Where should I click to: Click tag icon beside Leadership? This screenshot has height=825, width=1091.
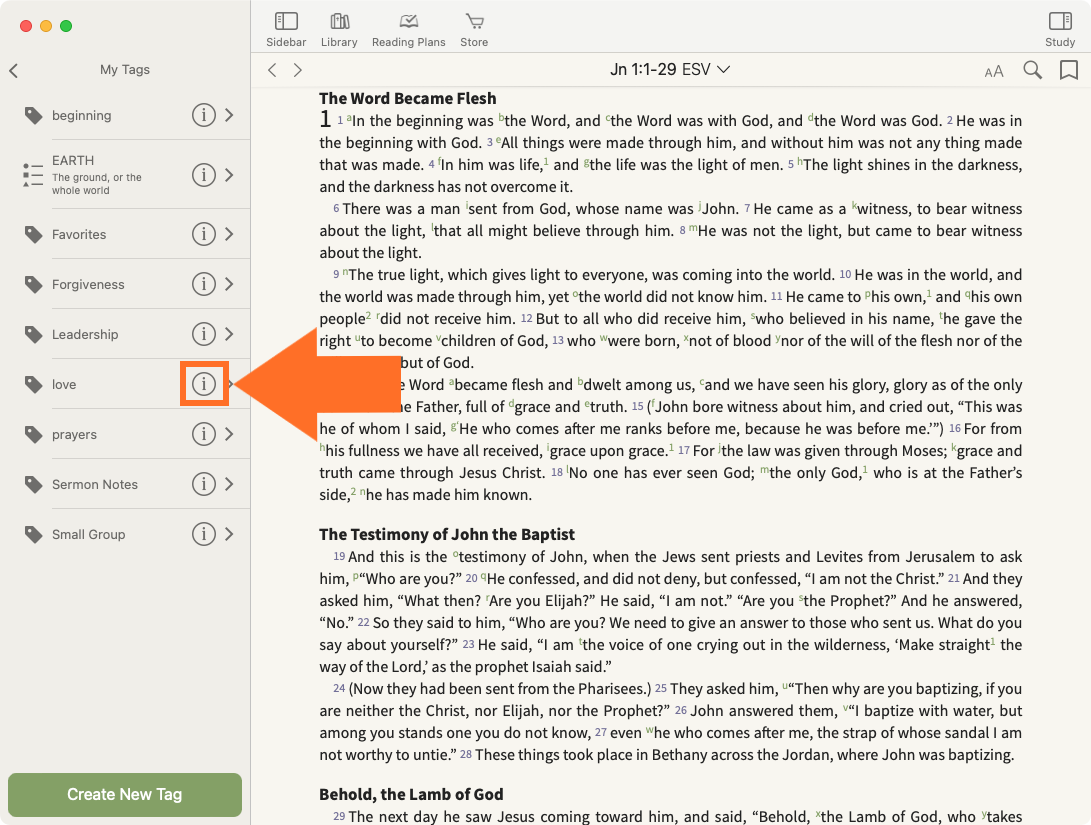[33, 335]
